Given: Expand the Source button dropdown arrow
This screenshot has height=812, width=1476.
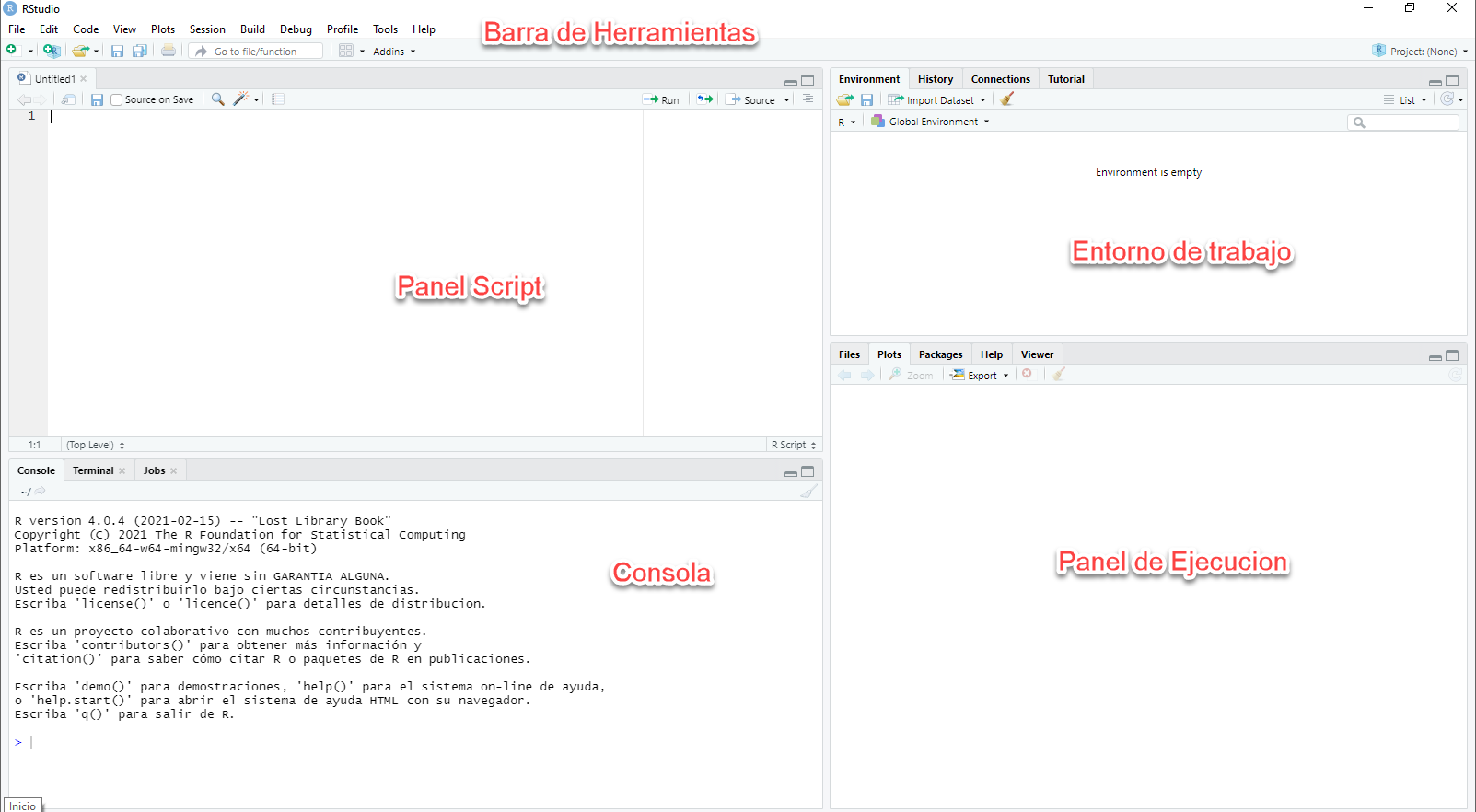Looking at the screenshot, I should coord(786,100).
